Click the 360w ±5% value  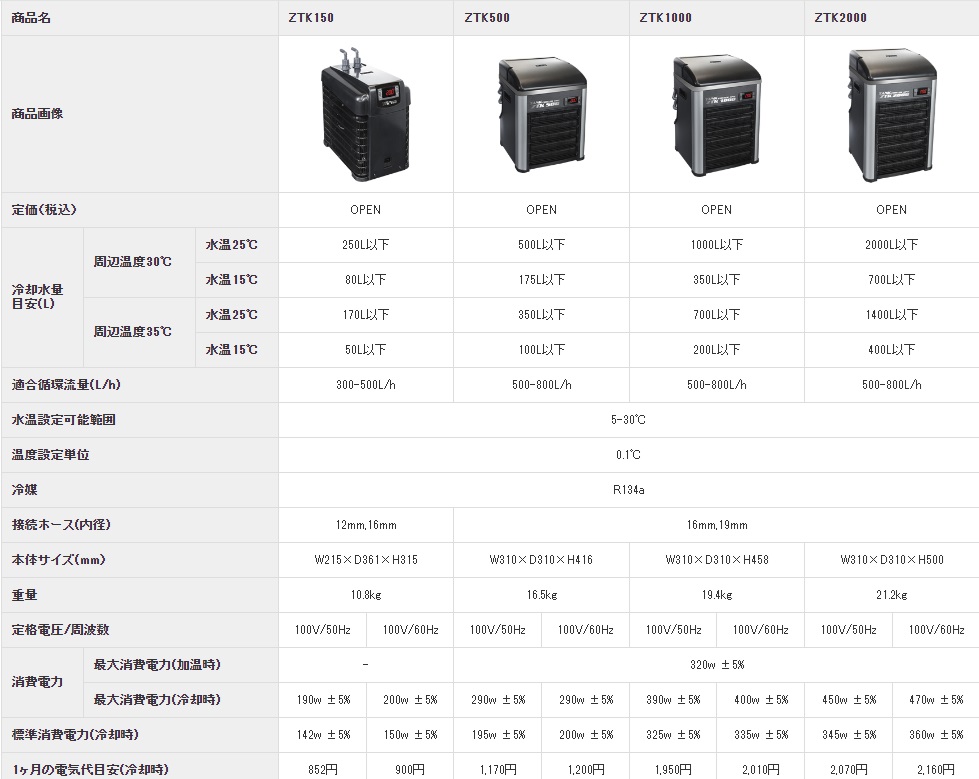coord(936,734)
